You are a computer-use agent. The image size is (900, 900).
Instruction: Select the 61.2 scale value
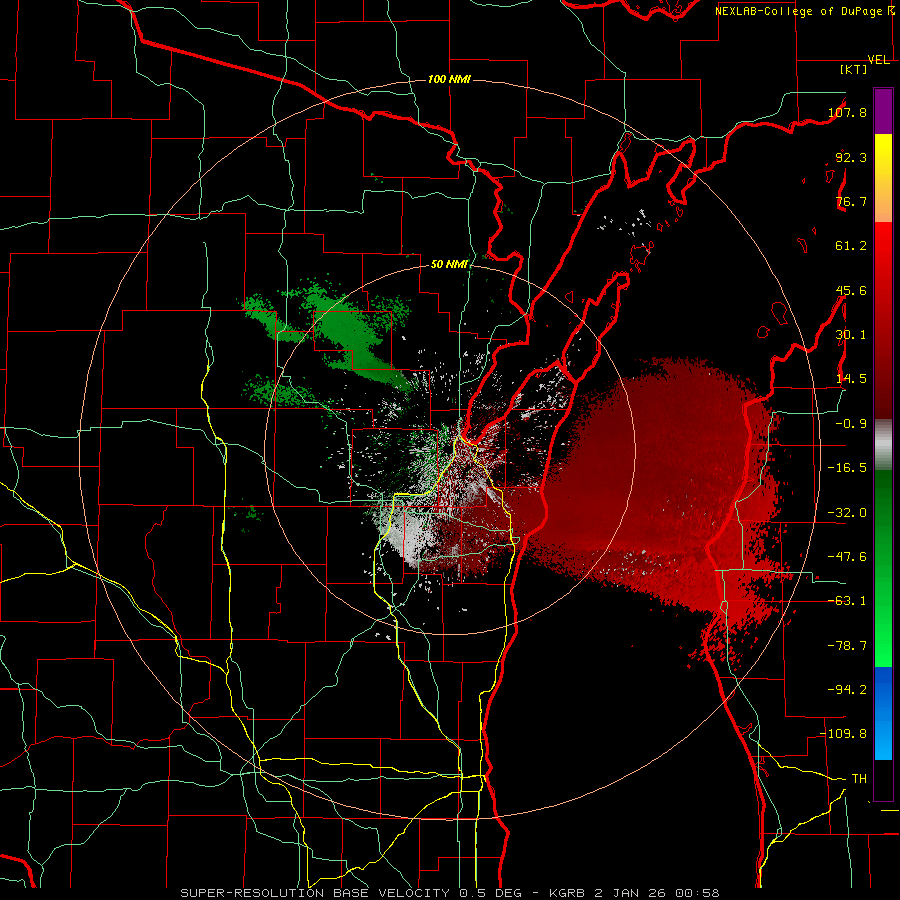[851, 246]
